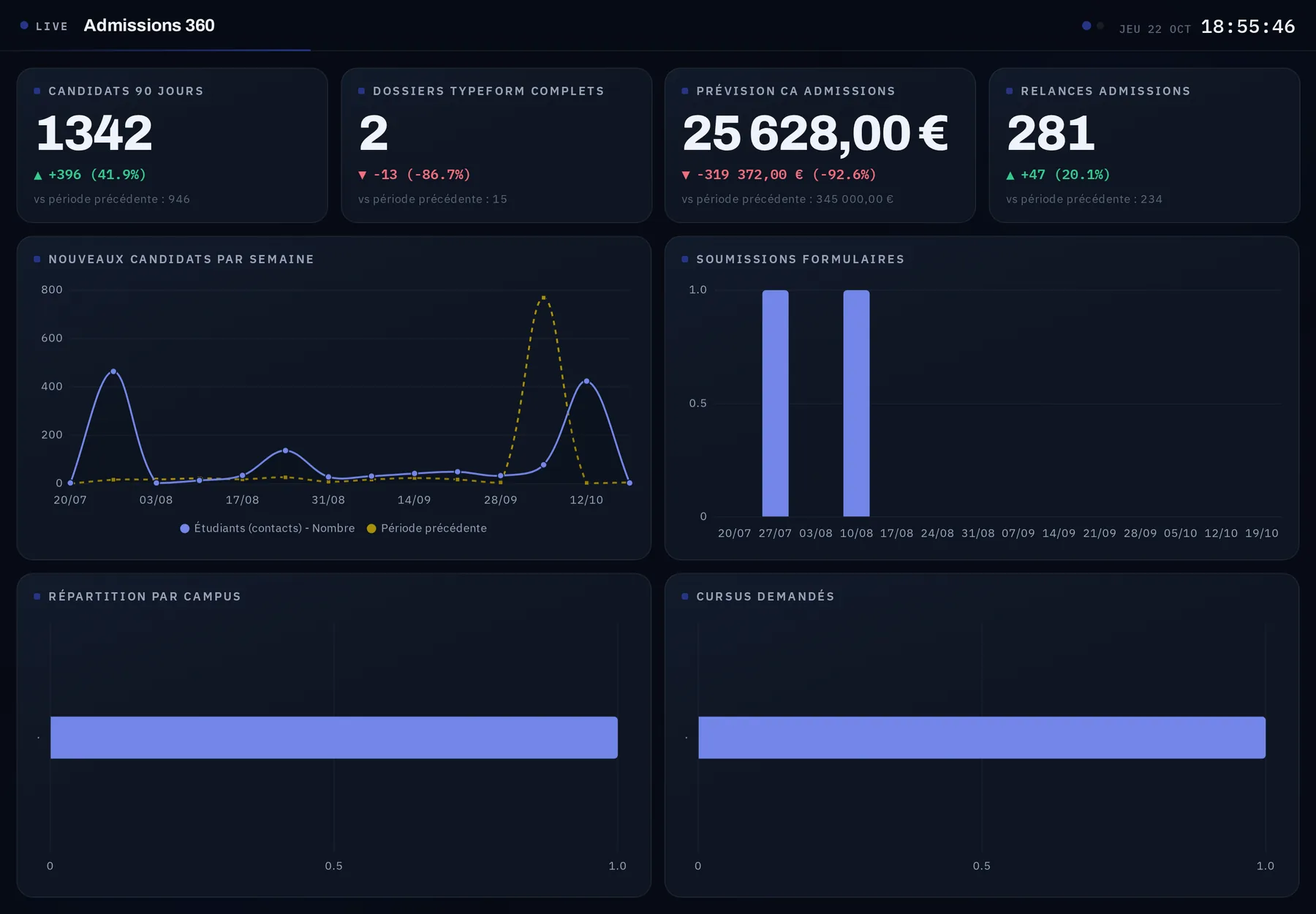Click the 10/08 bar in Soumissions Formulaires
This screenshot has width=1316, height=914.
tap(856, 403)
